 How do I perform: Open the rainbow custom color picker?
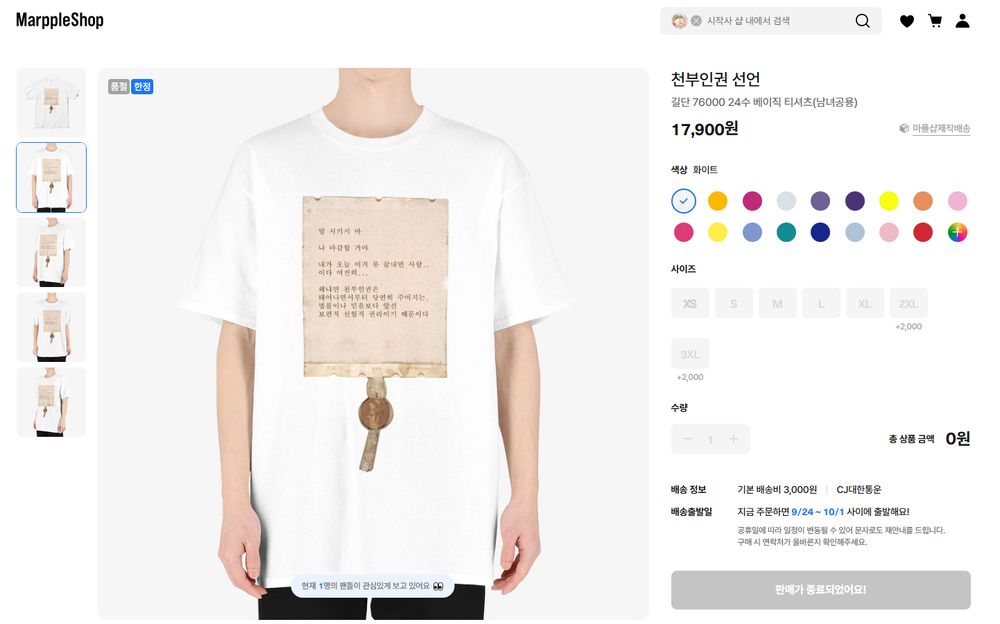coord(957,232)
